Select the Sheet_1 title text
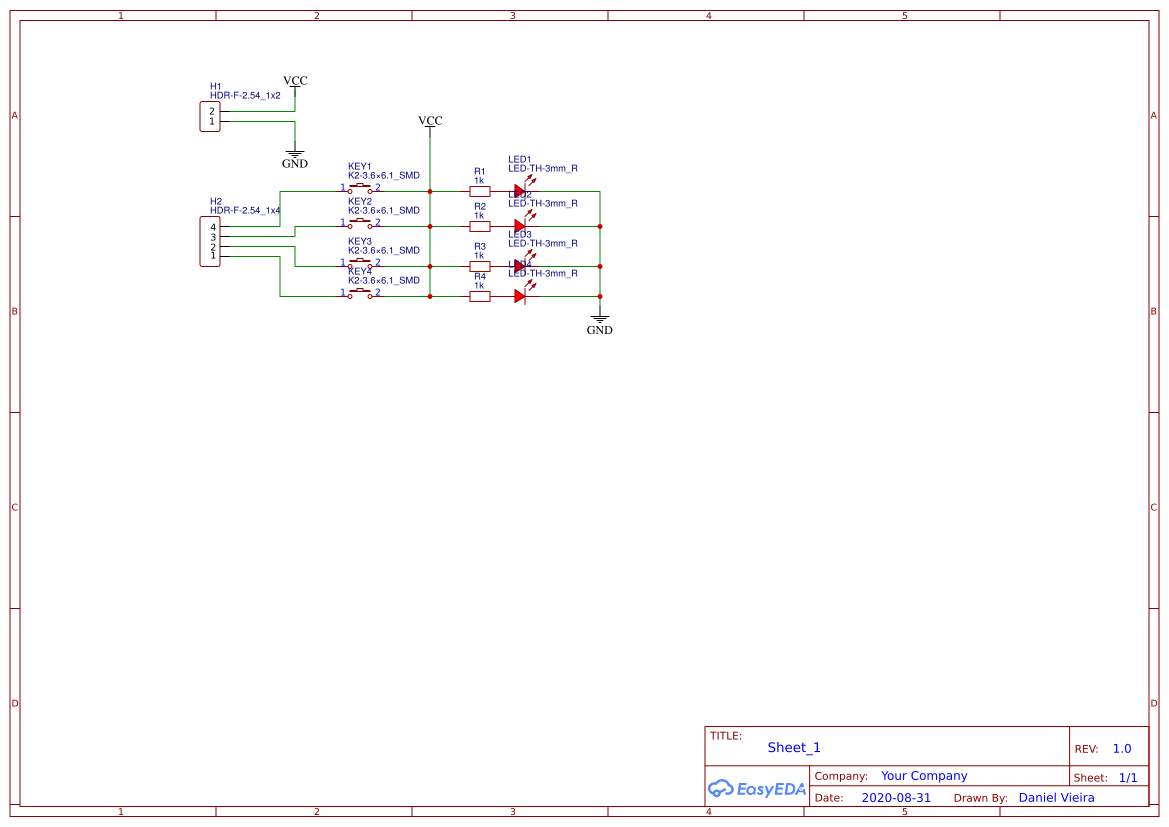This screenshot has width=1169, height=827. click(794, 747)
